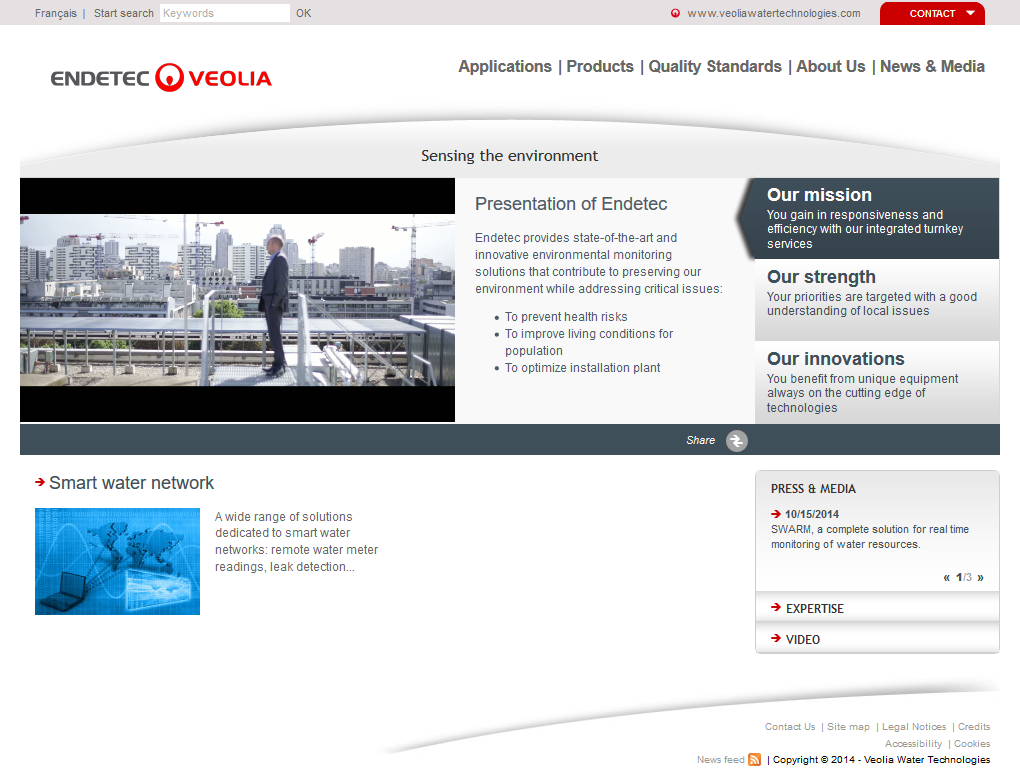Image resolution: width=1020 pixels, height=781 pixels.
Task: Click the red arrow next to VIDEO
Action: pos(775,639)
